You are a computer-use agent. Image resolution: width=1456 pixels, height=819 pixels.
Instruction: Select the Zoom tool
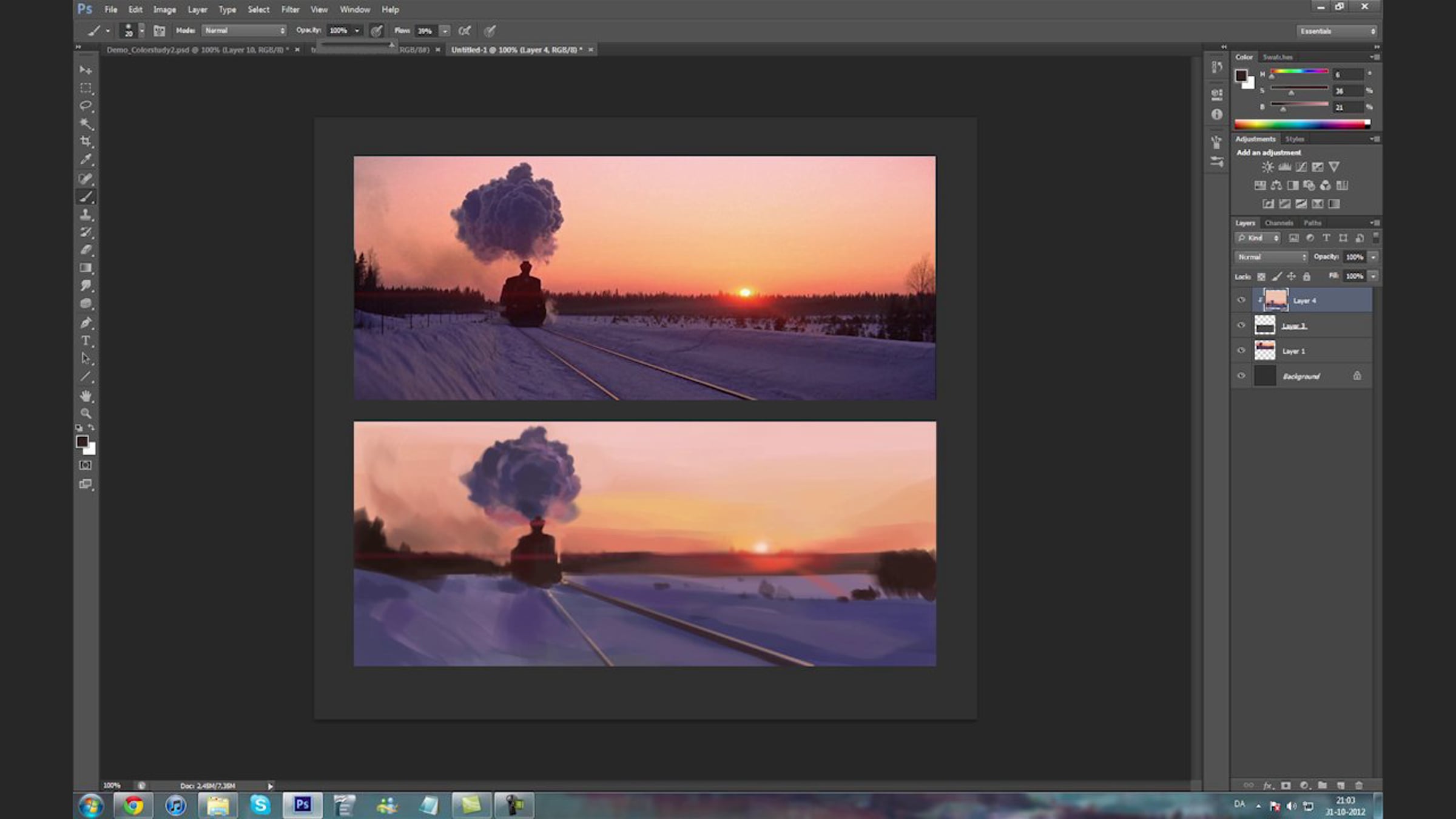click(x=86, y=414)
